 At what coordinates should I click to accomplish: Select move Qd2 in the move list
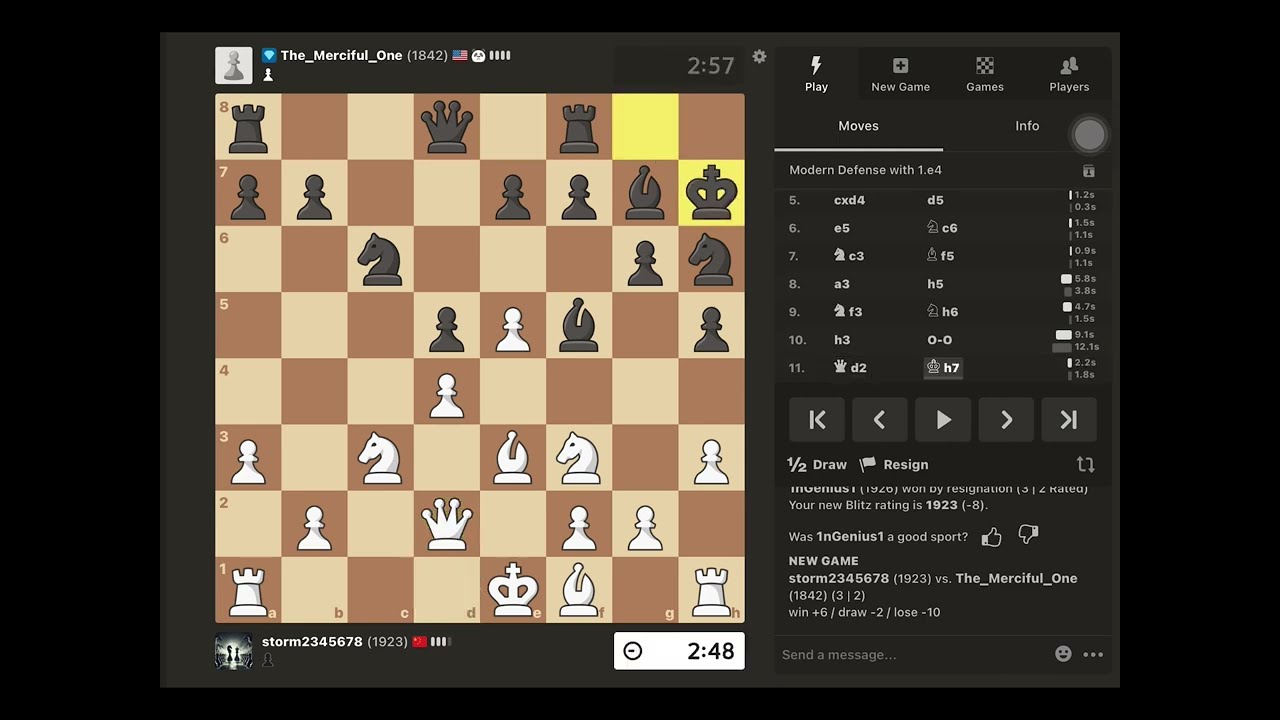click(x=850, y=368)
